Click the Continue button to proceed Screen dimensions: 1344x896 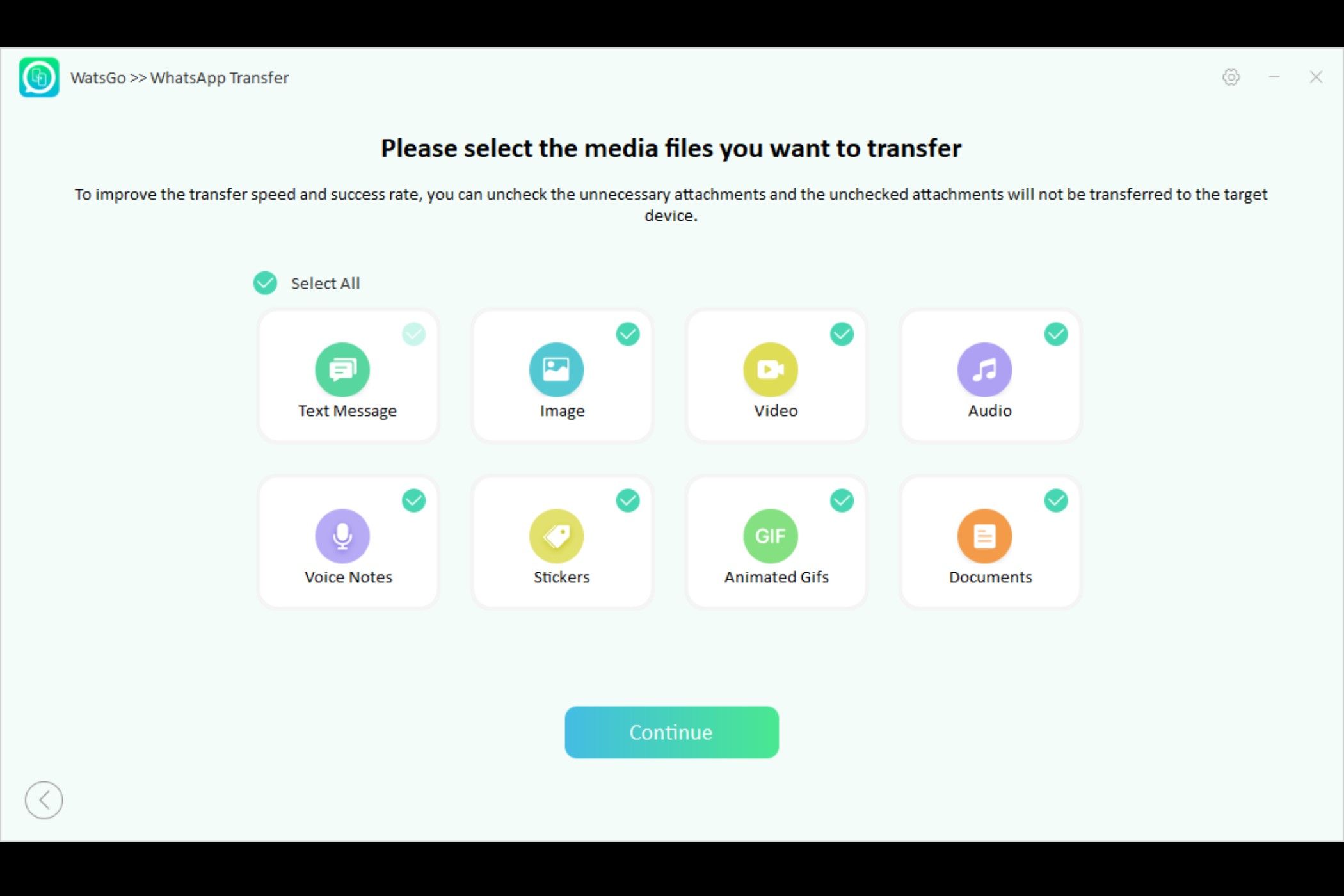670,732
